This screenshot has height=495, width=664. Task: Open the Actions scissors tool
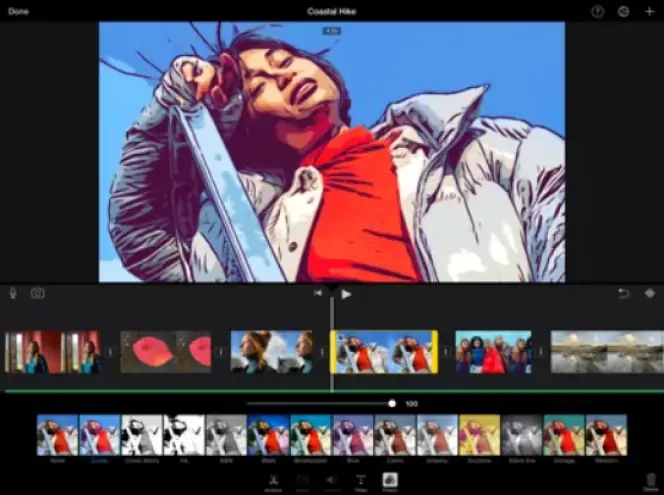(273, 482)
